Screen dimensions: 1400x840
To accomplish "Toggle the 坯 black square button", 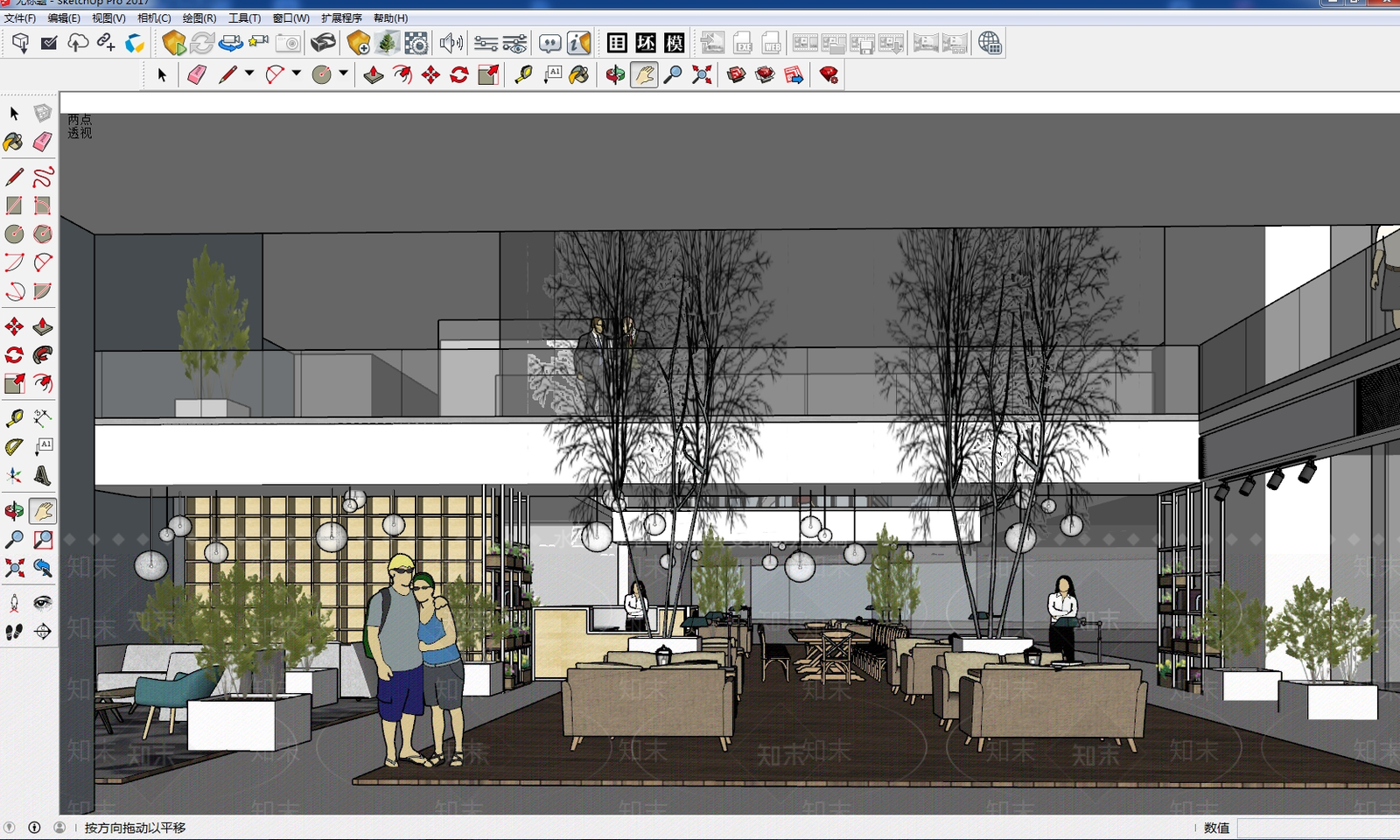I will coord(646,43).
